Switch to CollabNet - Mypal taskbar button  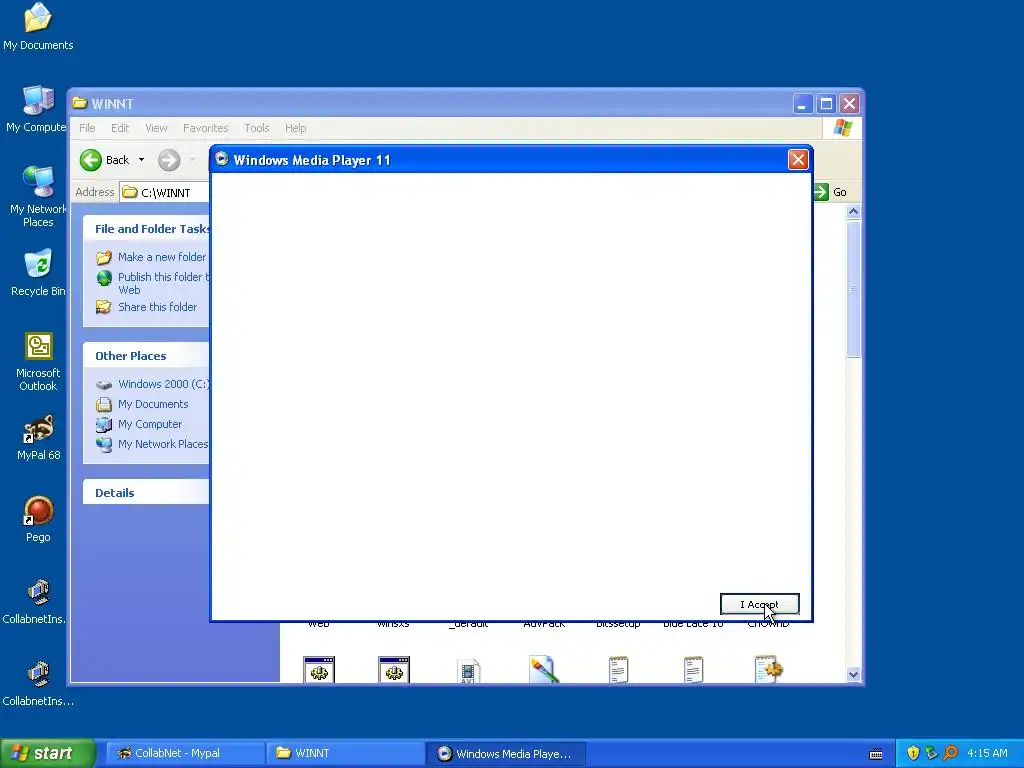185,753
